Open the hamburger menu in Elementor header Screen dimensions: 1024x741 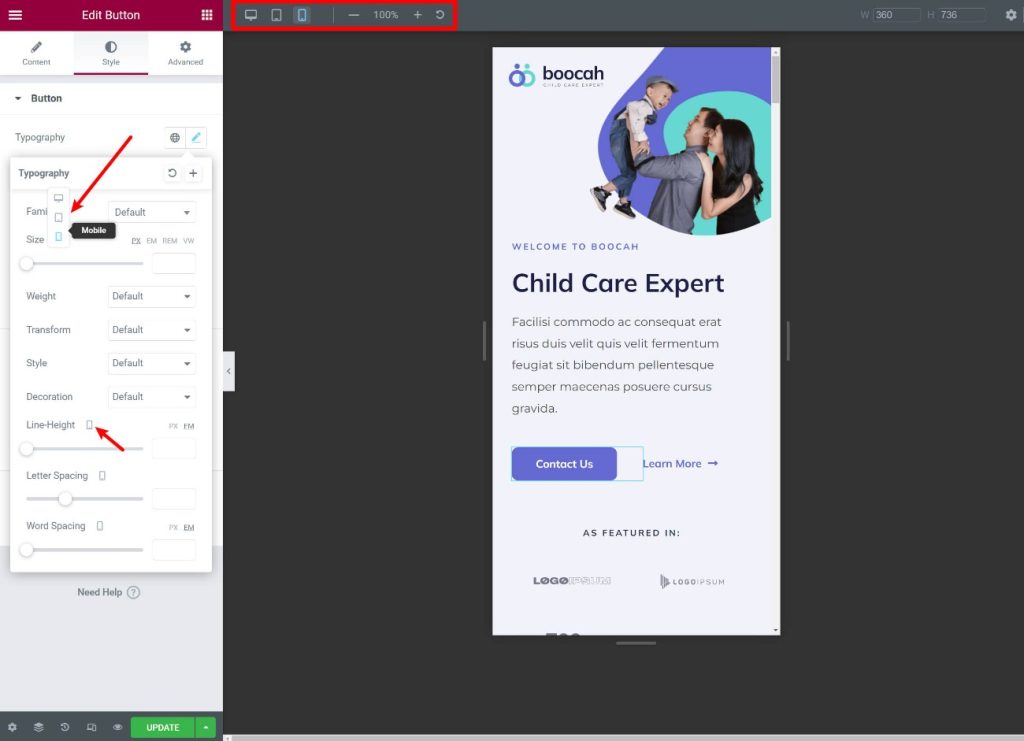click(x=15, y=15)
